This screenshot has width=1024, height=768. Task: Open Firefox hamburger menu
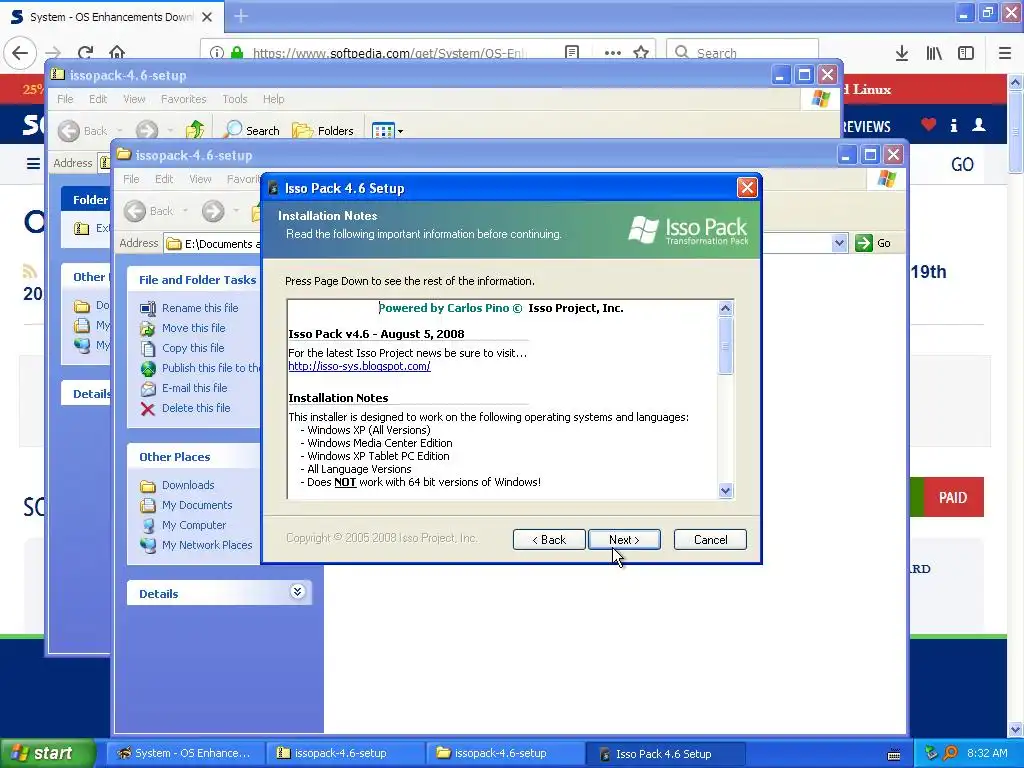[x=1004, y=54]
